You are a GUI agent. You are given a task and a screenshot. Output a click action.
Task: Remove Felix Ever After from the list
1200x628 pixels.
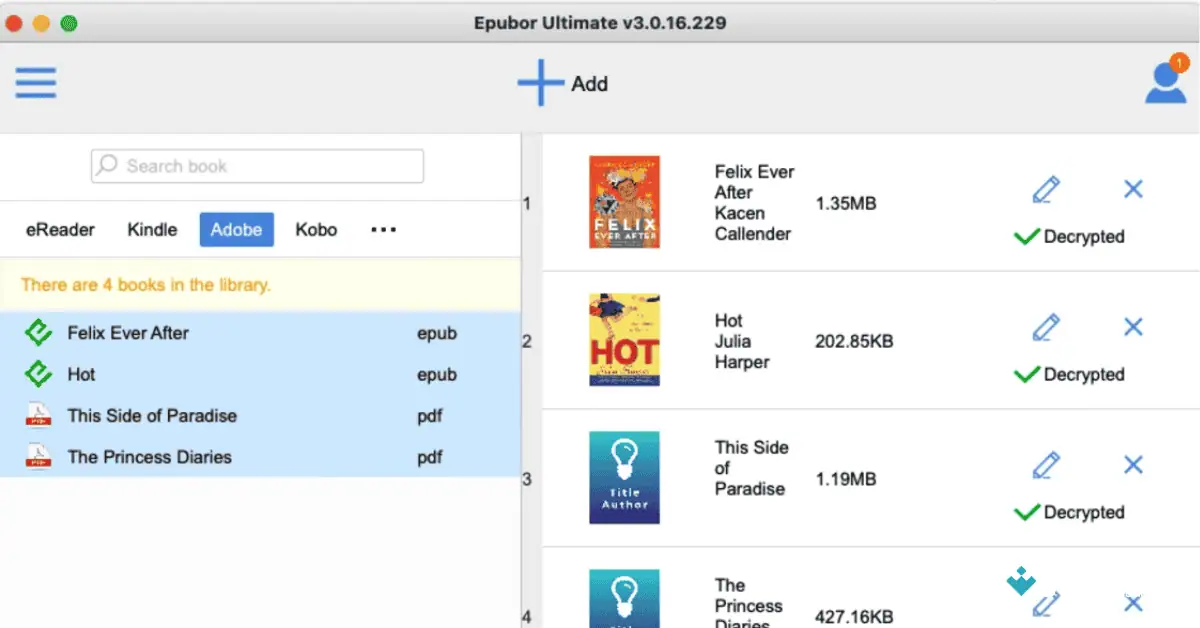tap(1132, 188)
